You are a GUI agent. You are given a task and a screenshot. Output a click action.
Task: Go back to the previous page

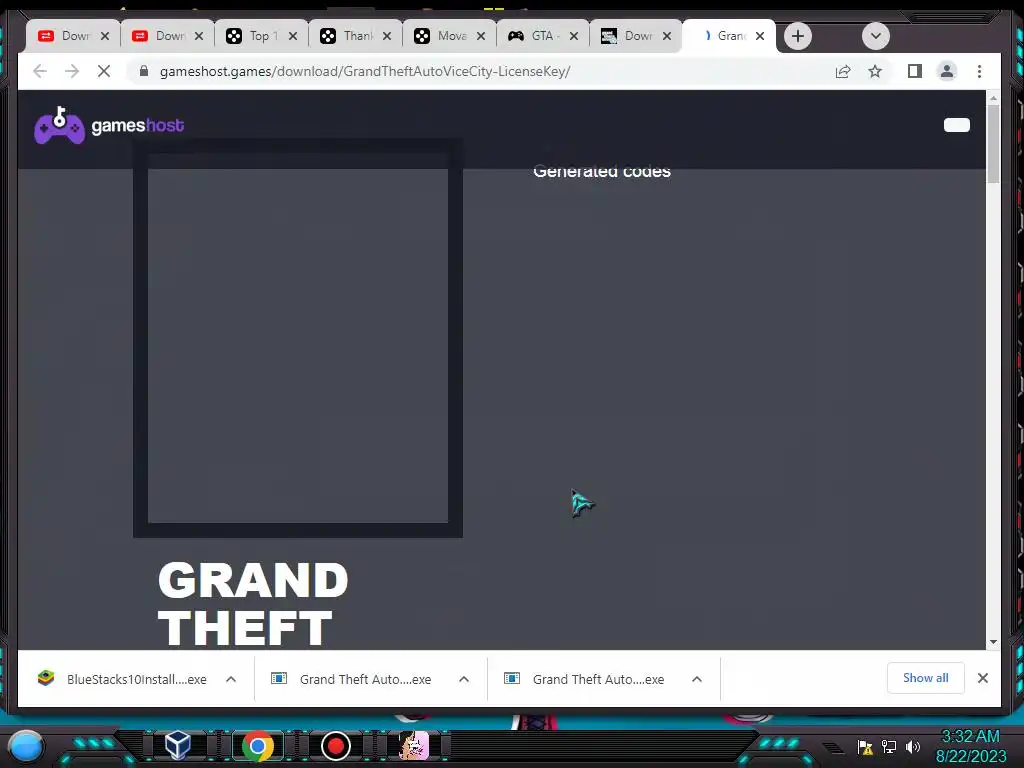40,71
